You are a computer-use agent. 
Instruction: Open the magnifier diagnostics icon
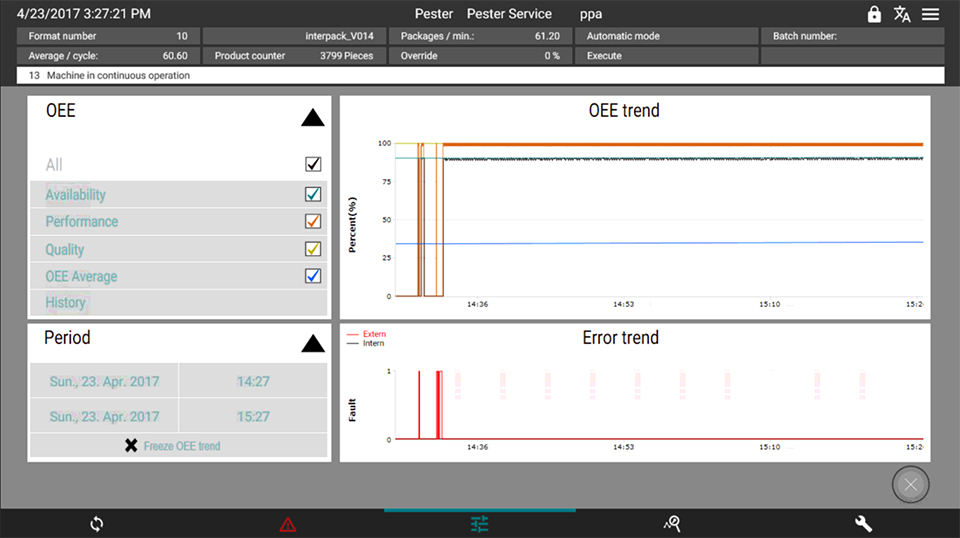click(x=672, y=523)
